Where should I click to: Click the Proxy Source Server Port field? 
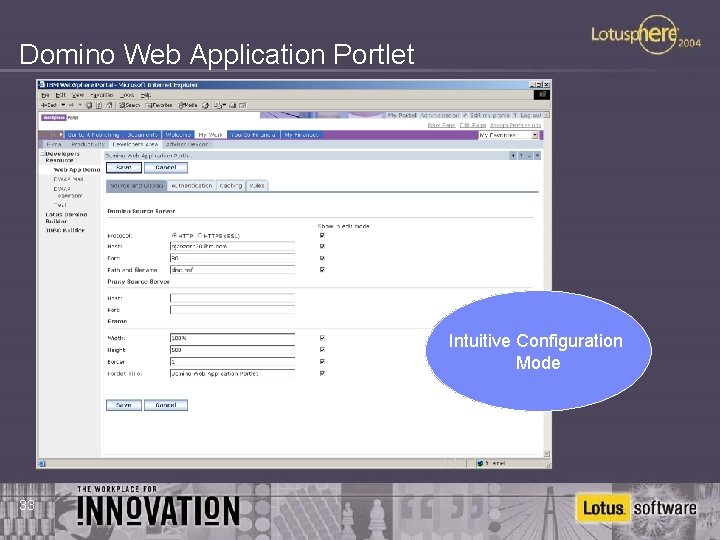point(232,309)
